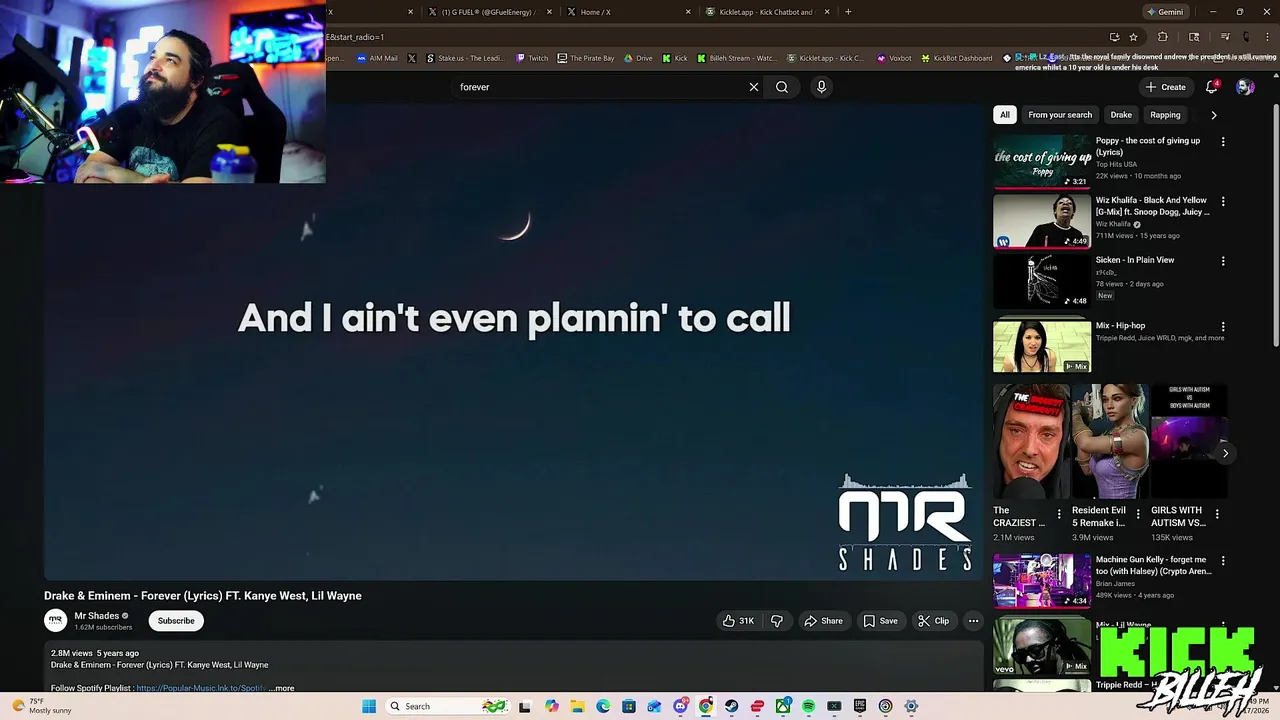Open the AIM Mail bookmark
The image size is (1280, 720).
tap(377, 58)
